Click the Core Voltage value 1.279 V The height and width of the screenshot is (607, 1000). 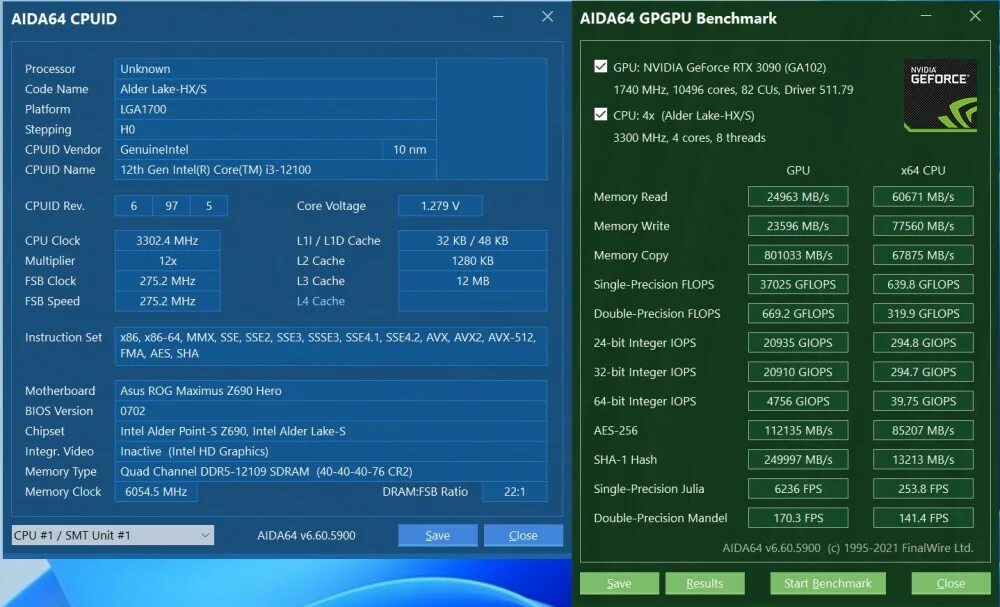click(440, 206)
